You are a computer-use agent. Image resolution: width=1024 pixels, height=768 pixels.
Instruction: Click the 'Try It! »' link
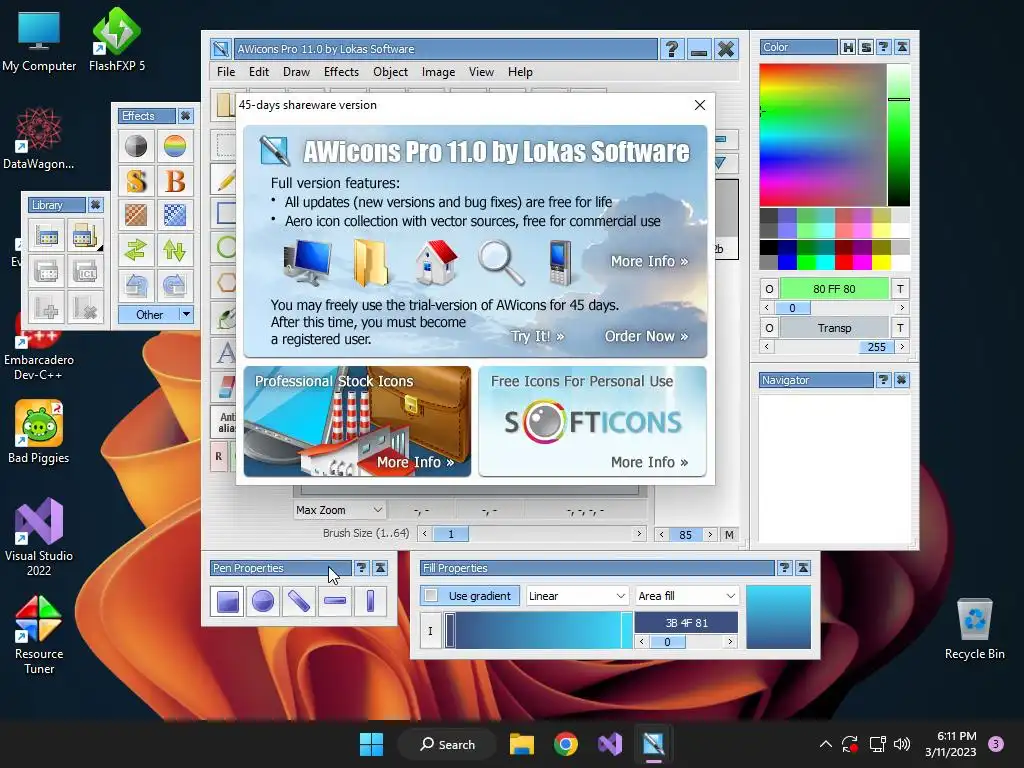537,336
